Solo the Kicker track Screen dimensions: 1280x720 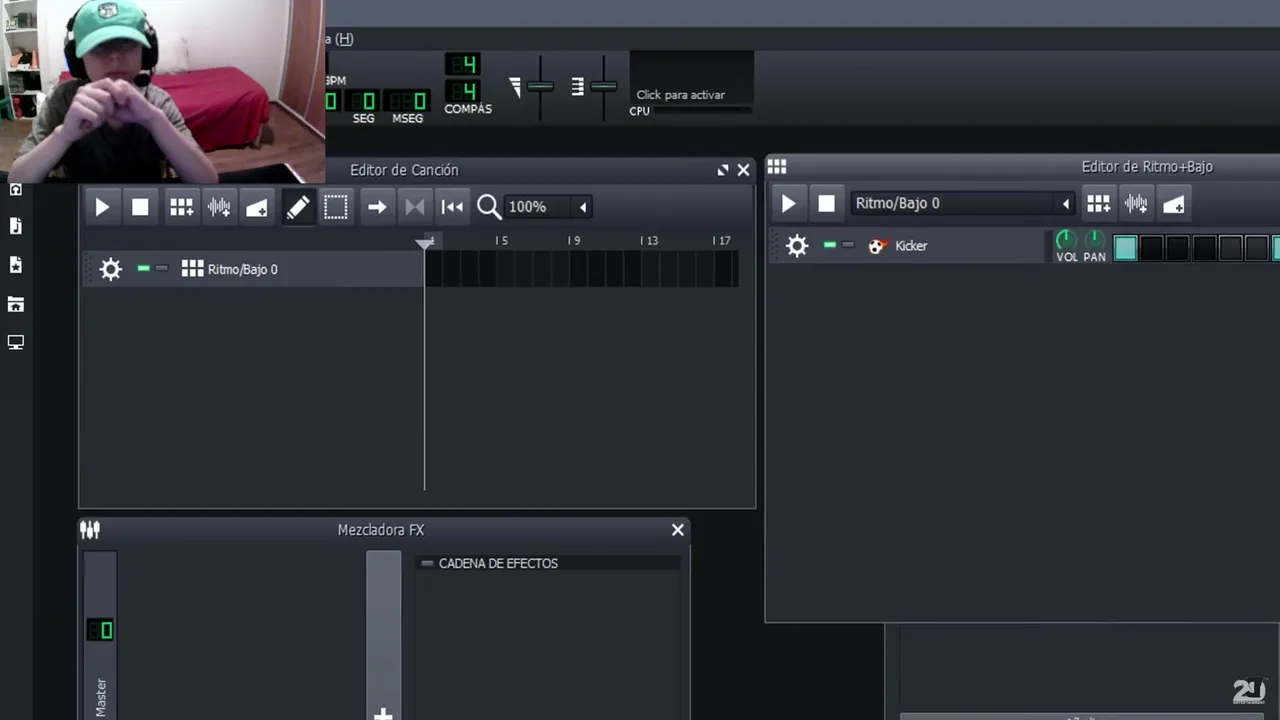click(848, 245)
